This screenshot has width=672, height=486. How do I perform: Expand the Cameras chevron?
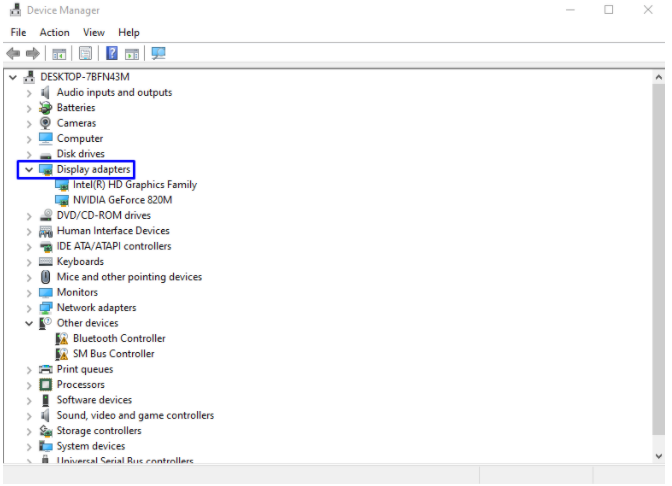(x=29, y=124)
